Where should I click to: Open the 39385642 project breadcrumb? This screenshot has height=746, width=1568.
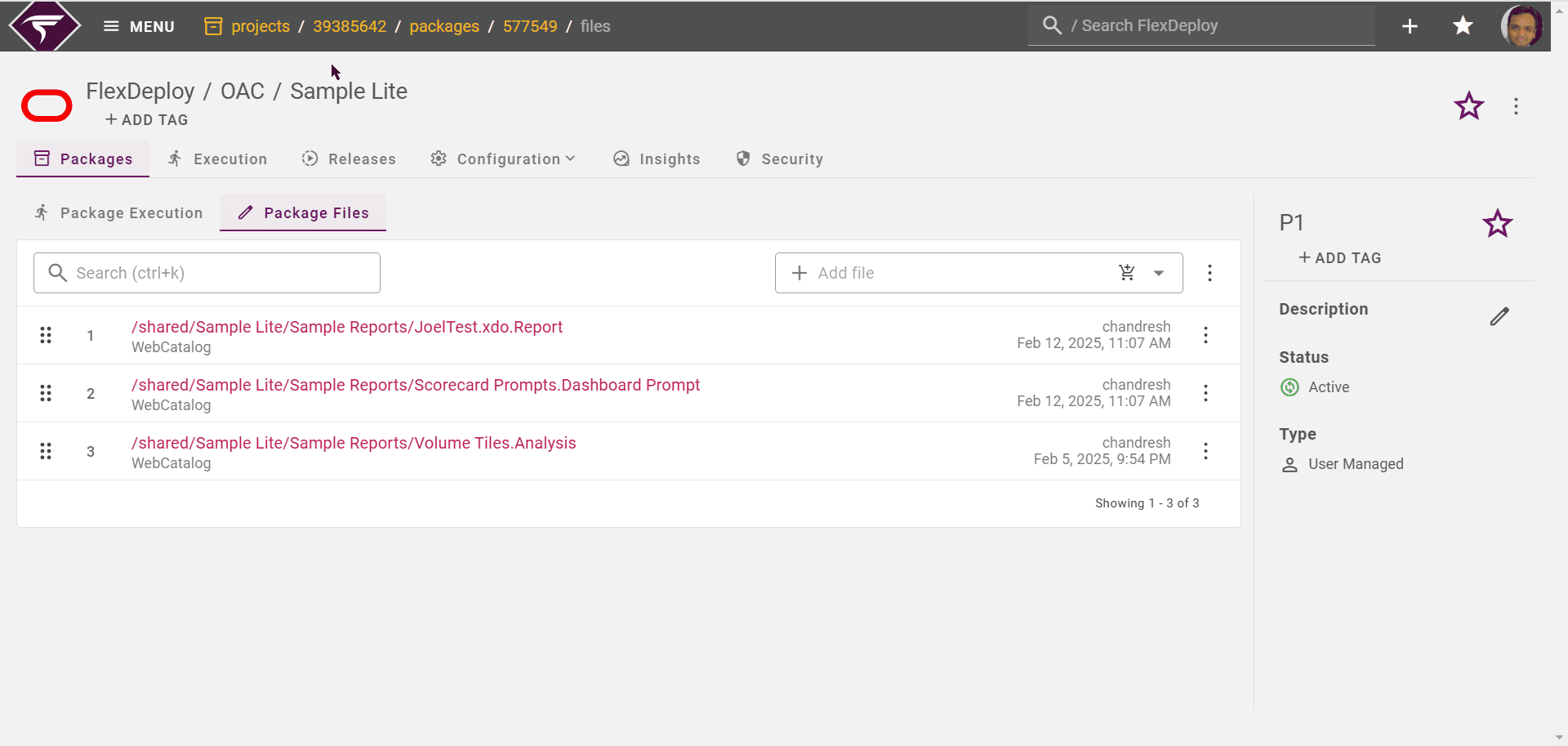pyautogui.click(x=350, y=26)
